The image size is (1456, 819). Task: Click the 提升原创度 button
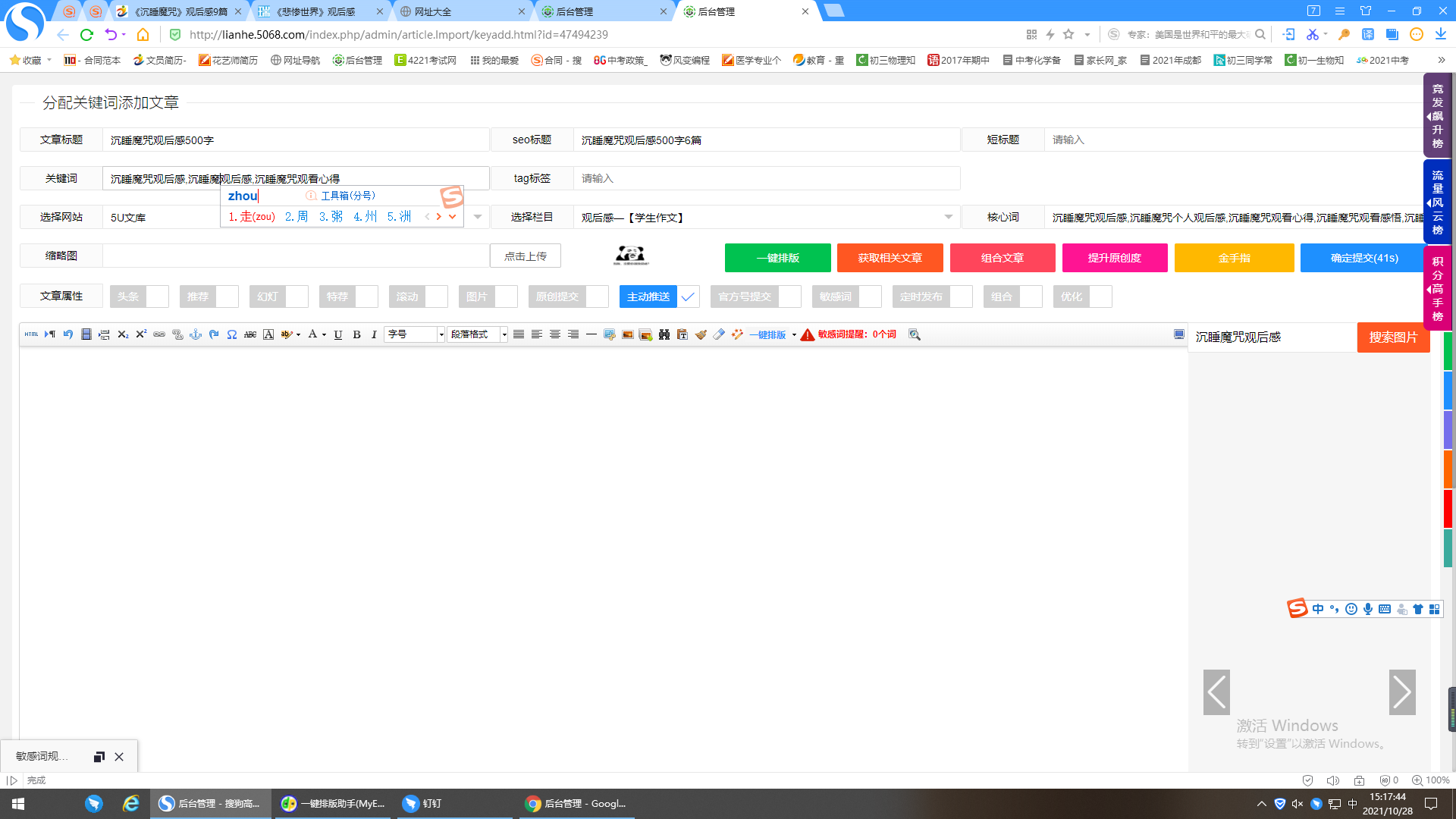1115,258
